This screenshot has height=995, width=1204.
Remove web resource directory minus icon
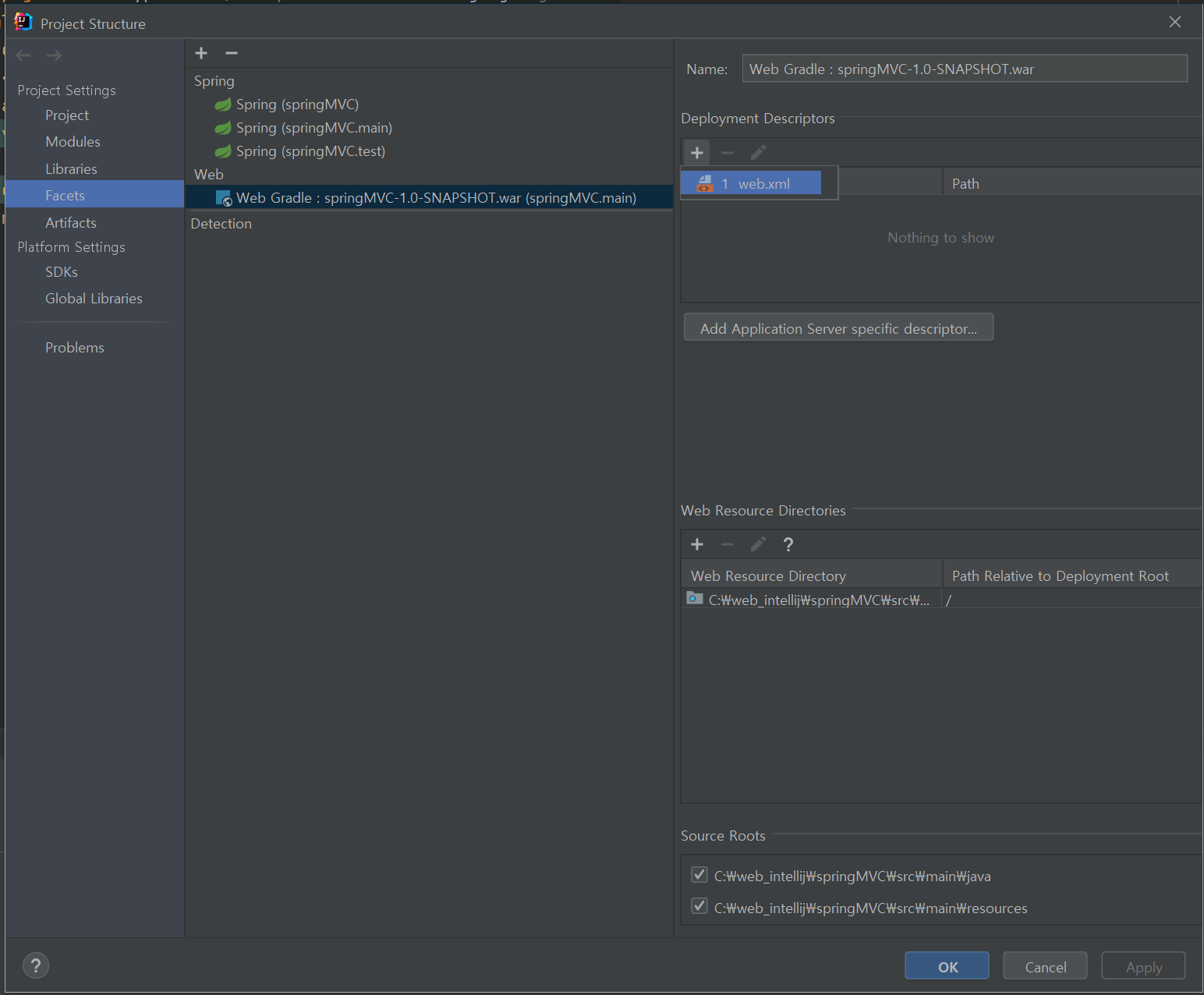pos(728,544)
